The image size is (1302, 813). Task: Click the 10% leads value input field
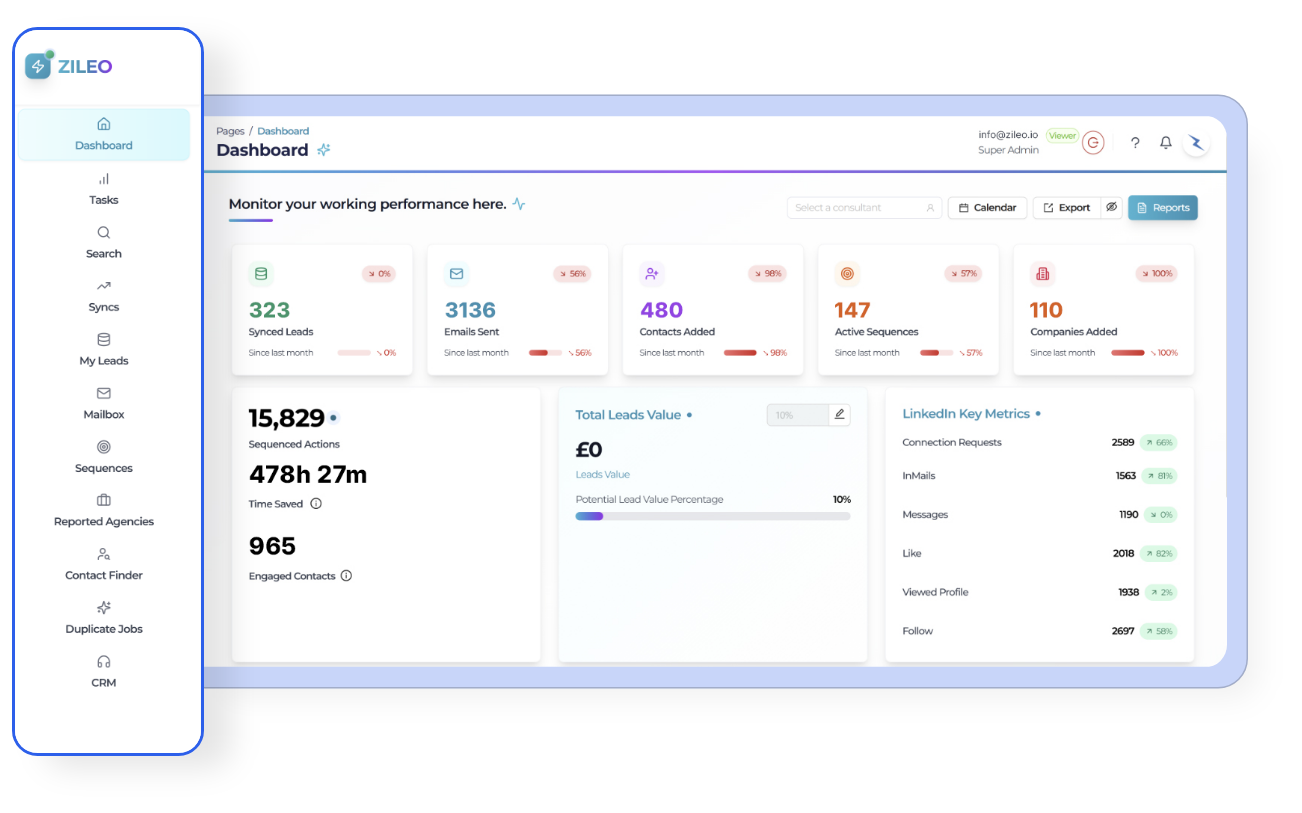click(x=798, y=414)
